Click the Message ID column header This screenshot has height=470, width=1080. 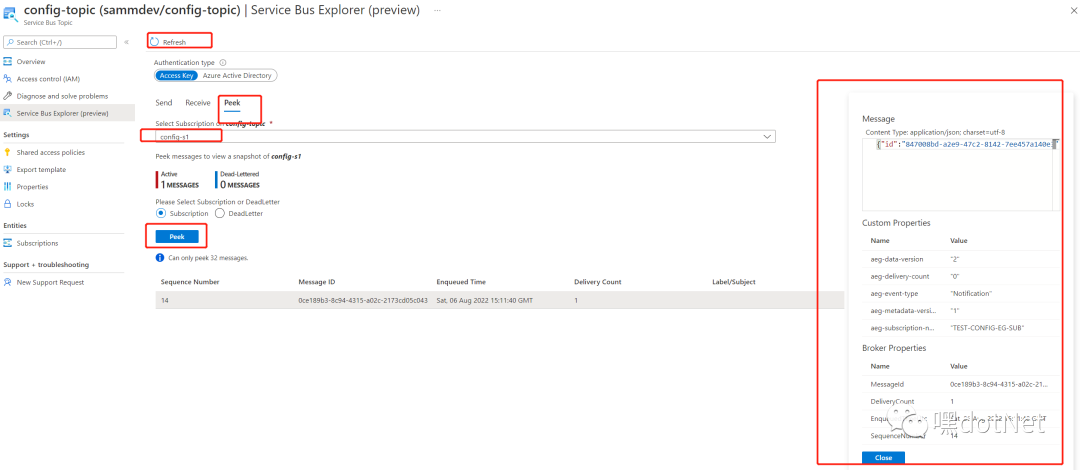(317, 282)
